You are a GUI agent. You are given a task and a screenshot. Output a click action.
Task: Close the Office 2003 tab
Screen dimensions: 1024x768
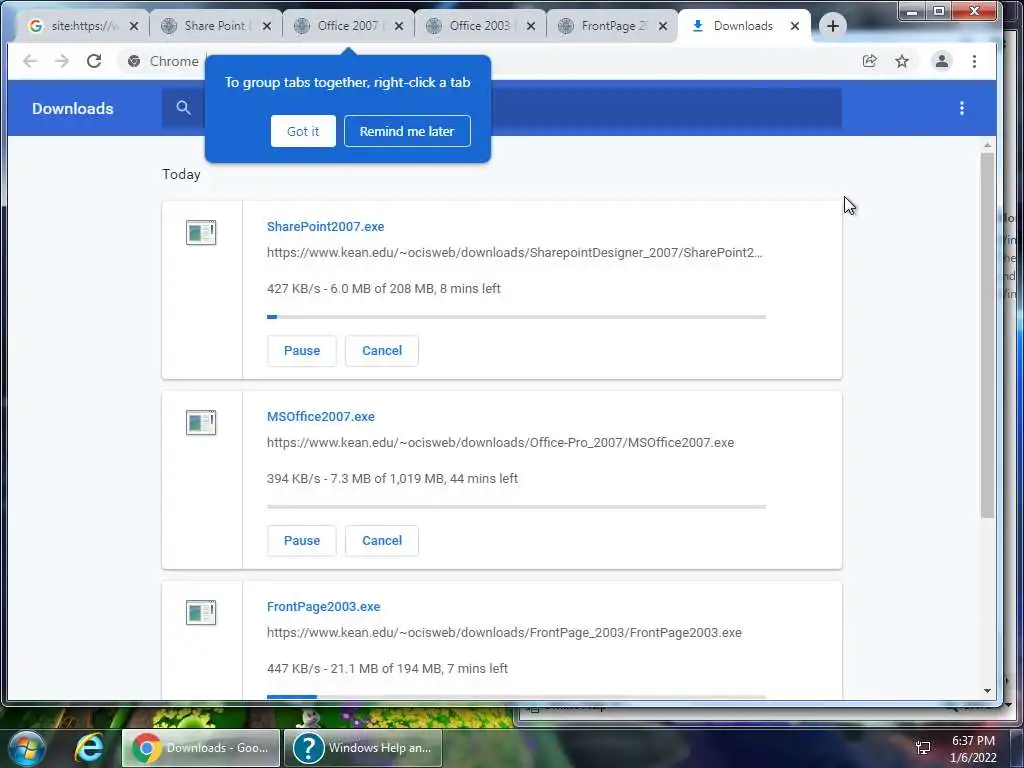point(531,26)
